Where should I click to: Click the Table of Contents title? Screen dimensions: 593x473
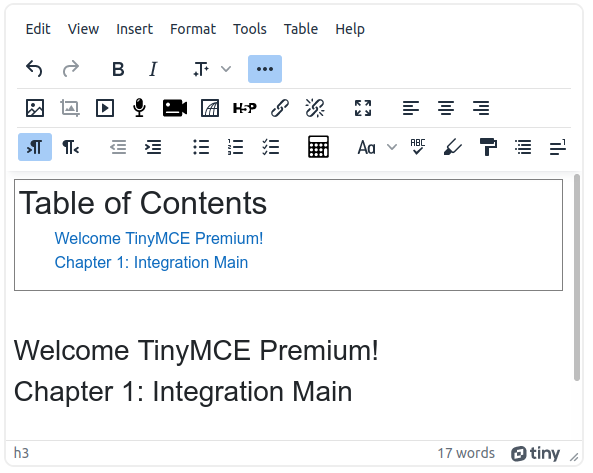[x=143, y=203]
